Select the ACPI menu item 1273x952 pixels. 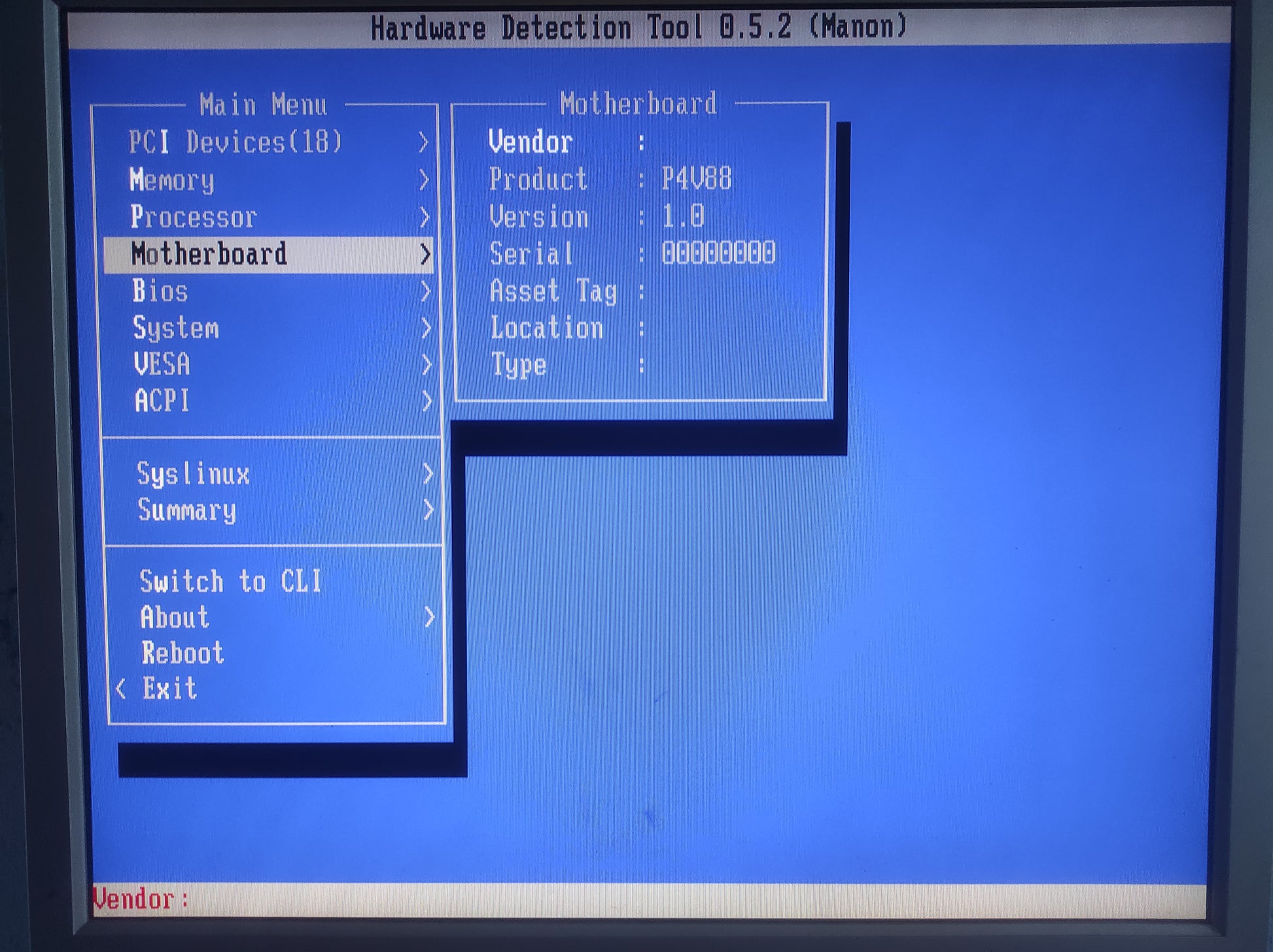(162, 401)
